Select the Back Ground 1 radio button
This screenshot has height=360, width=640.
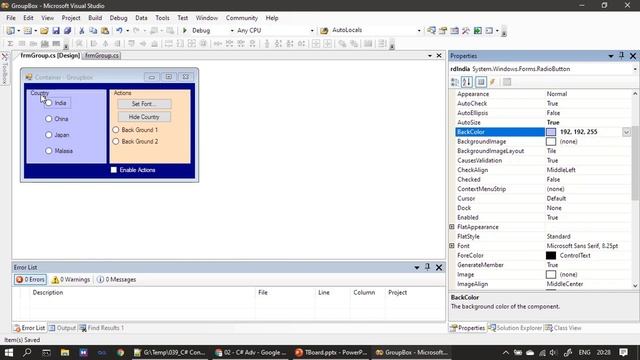pyautogui.click(x=116, y=130)
